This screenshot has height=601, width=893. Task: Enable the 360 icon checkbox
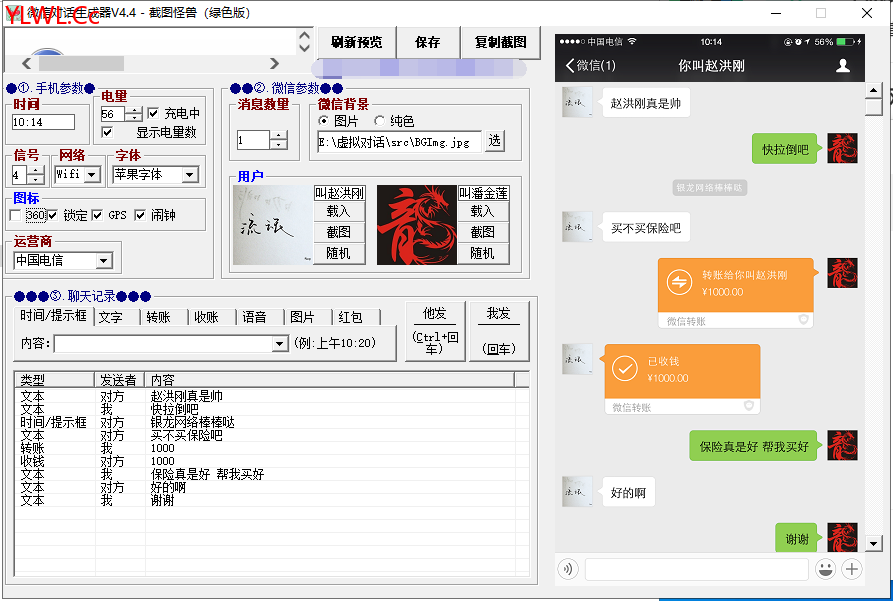tap(15, 215)
